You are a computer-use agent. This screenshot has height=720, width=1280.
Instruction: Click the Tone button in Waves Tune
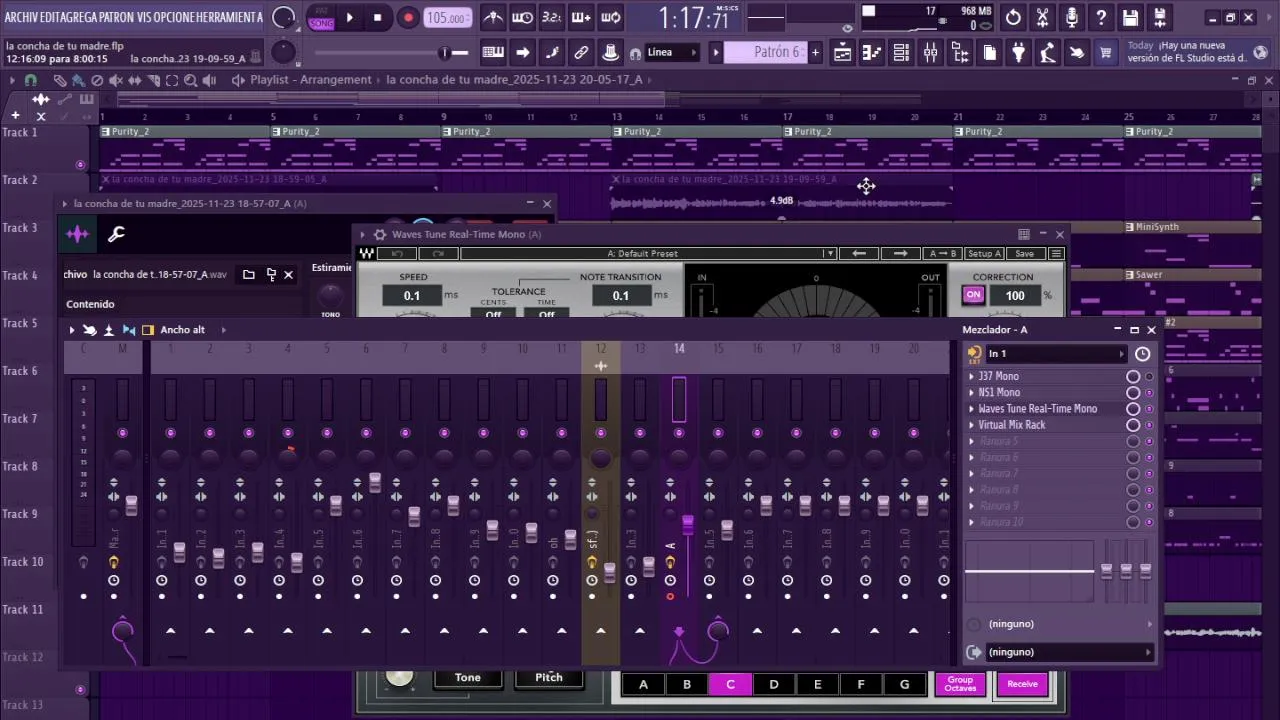(468, 678)
